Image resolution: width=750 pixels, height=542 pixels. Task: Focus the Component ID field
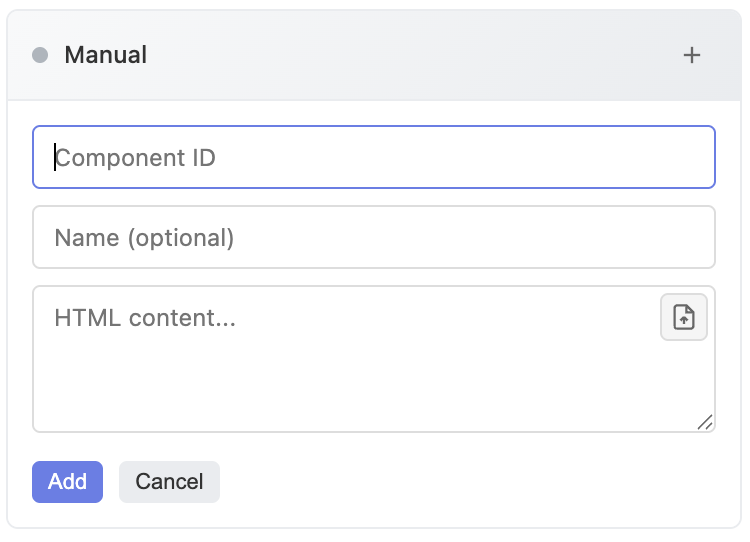click(374, 157)
